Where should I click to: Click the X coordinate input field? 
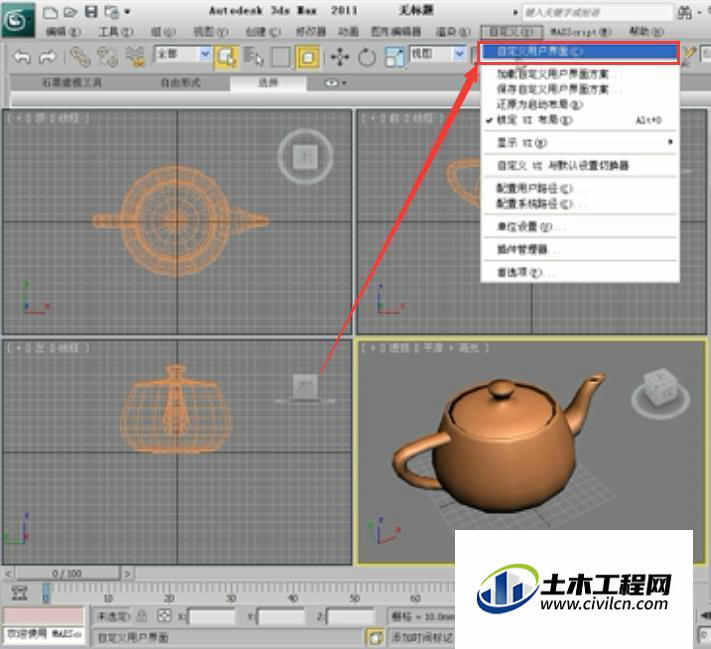click(211, 616)
